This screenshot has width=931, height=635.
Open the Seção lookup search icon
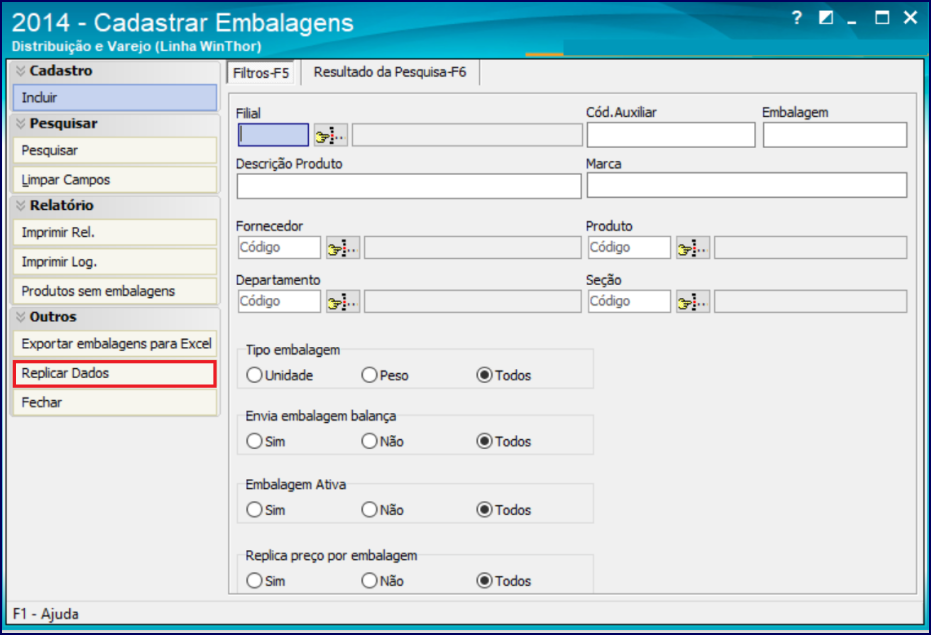click(693, 302)
